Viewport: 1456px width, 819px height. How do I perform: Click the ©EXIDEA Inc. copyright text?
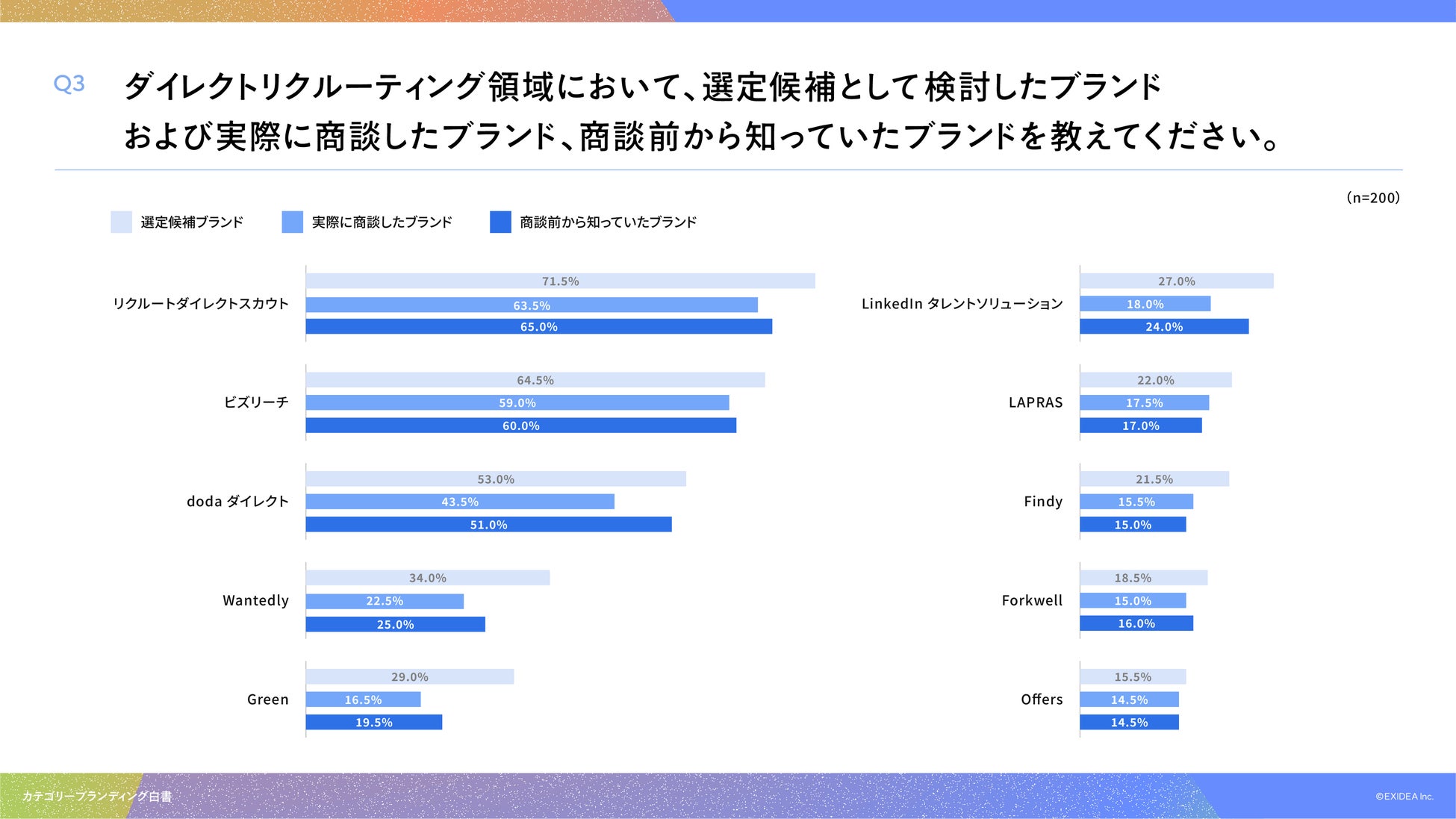pos(1404,797)
